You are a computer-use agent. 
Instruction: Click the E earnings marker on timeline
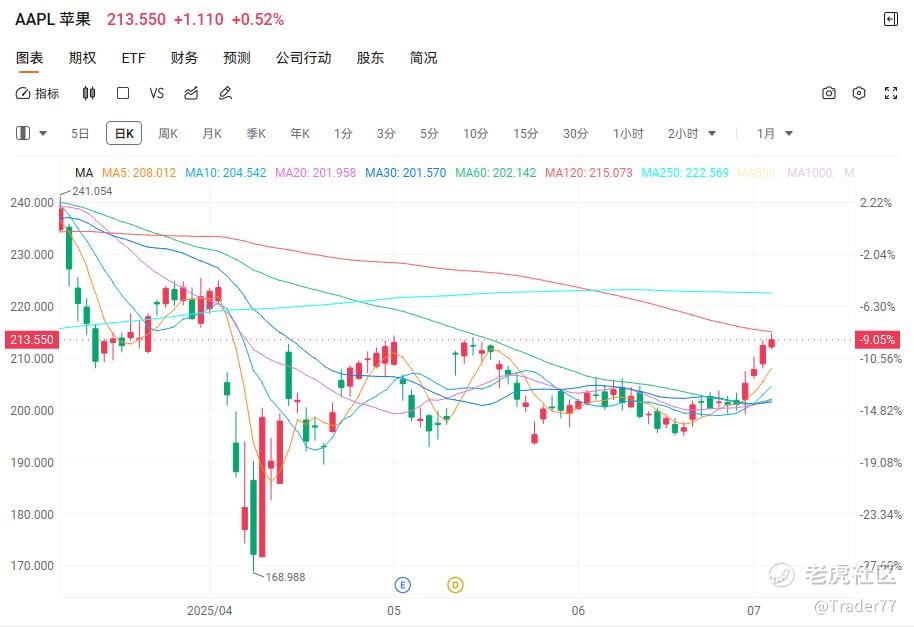point(403,584)
